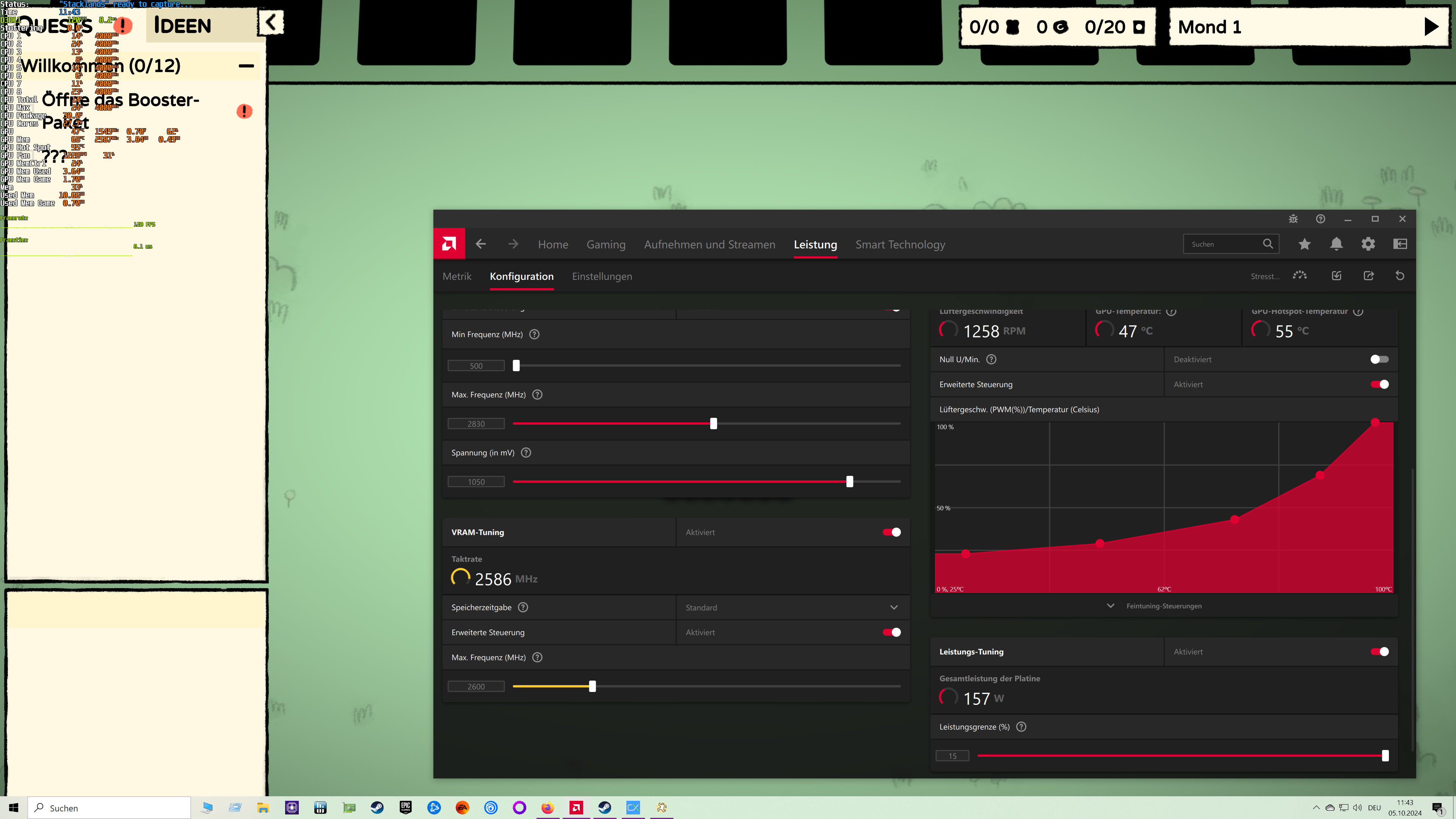
Task: Collapse the Willkommen quest group
Action: 246,66
